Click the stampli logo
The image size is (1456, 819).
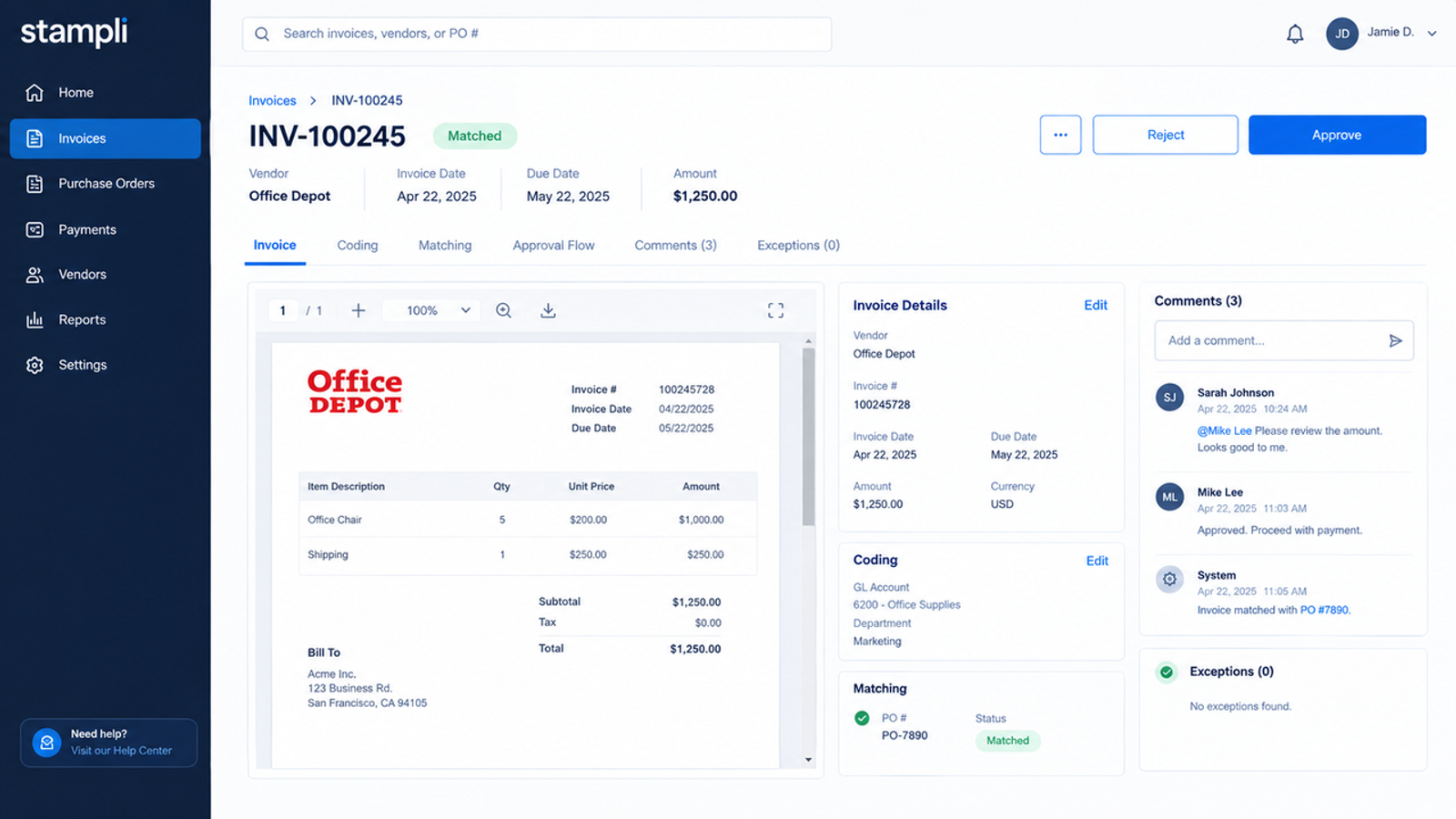(74, 33)
